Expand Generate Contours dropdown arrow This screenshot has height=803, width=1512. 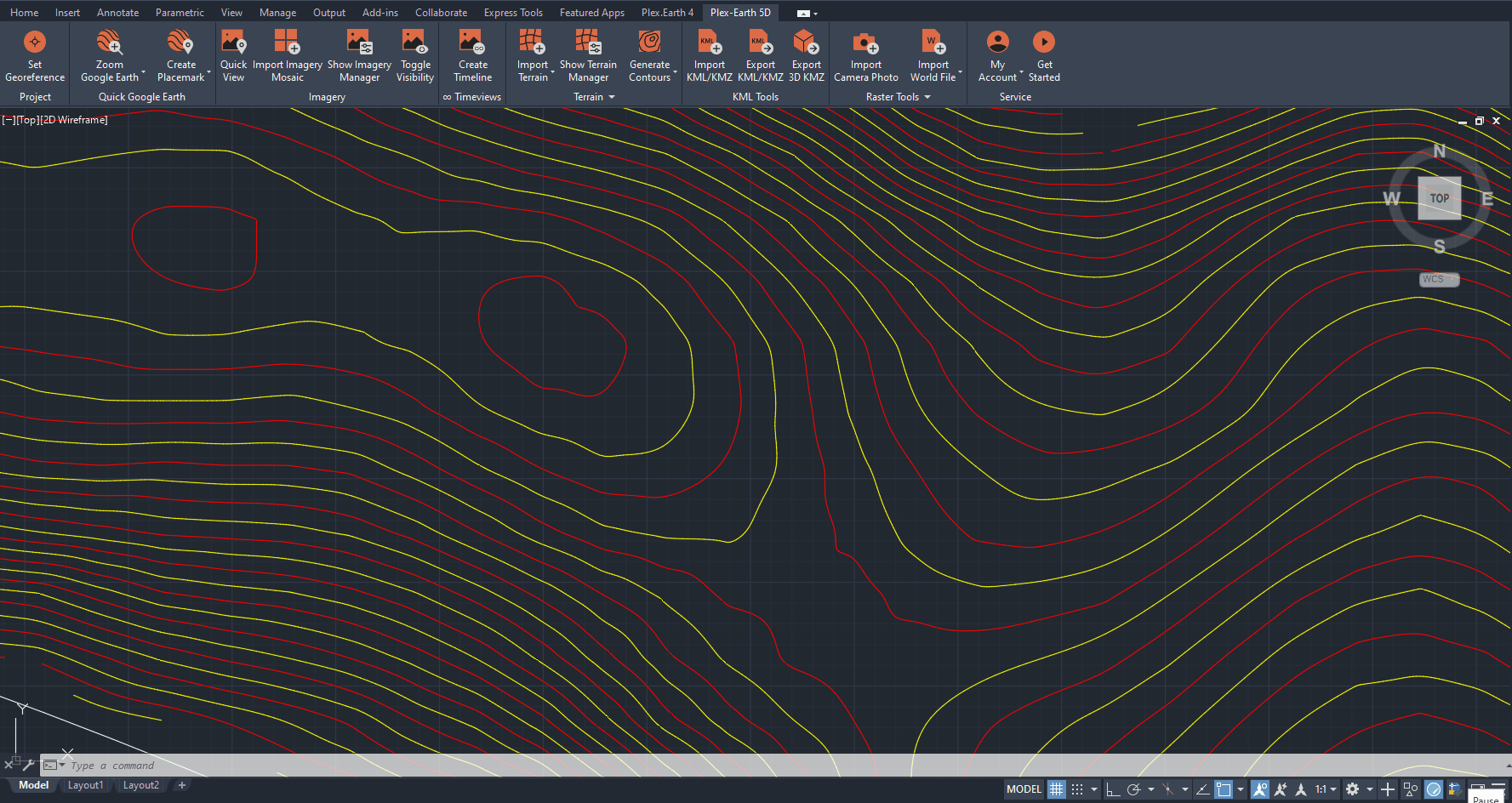[676, 72]
